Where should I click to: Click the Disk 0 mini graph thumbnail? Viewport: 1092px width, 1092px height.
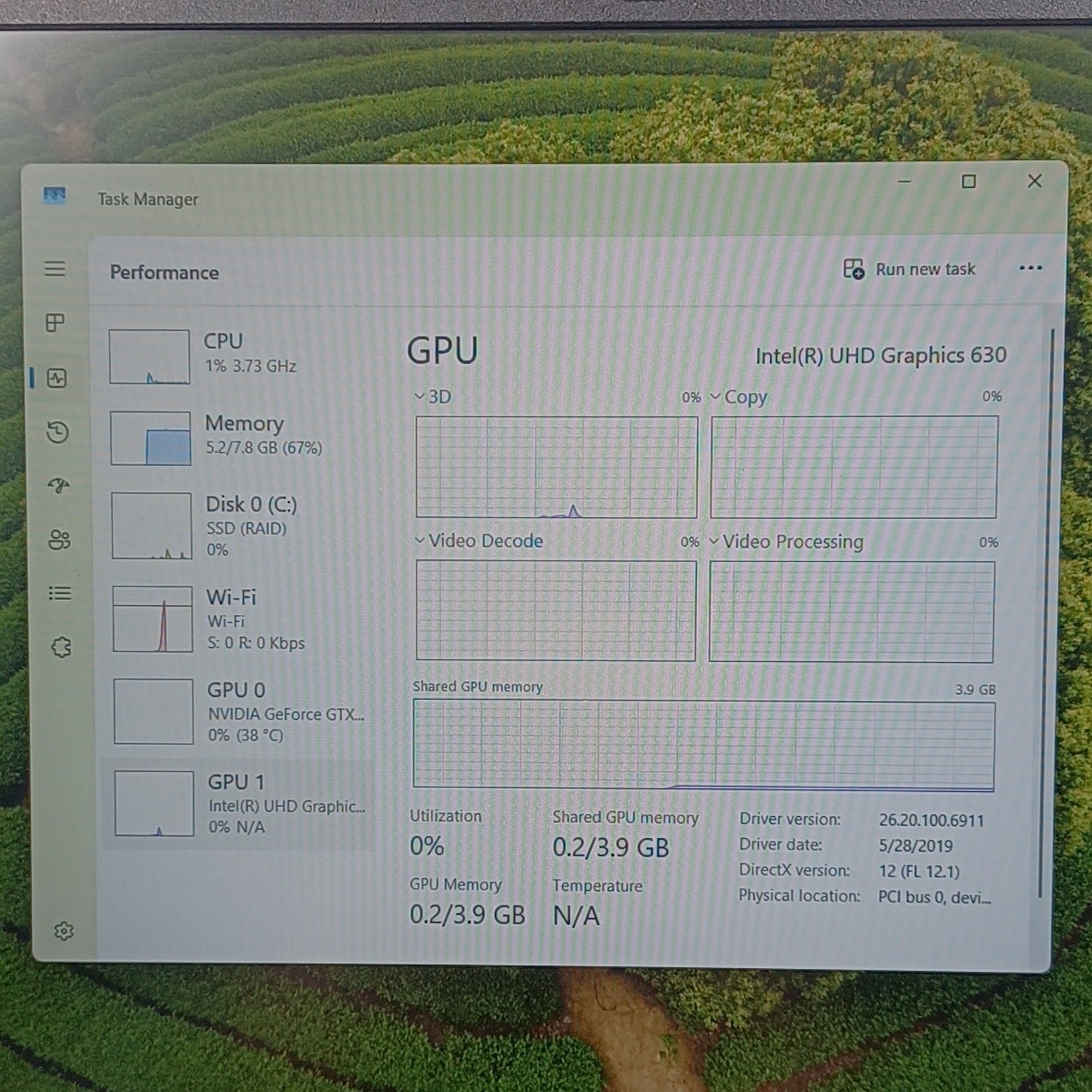pos(151,526)
